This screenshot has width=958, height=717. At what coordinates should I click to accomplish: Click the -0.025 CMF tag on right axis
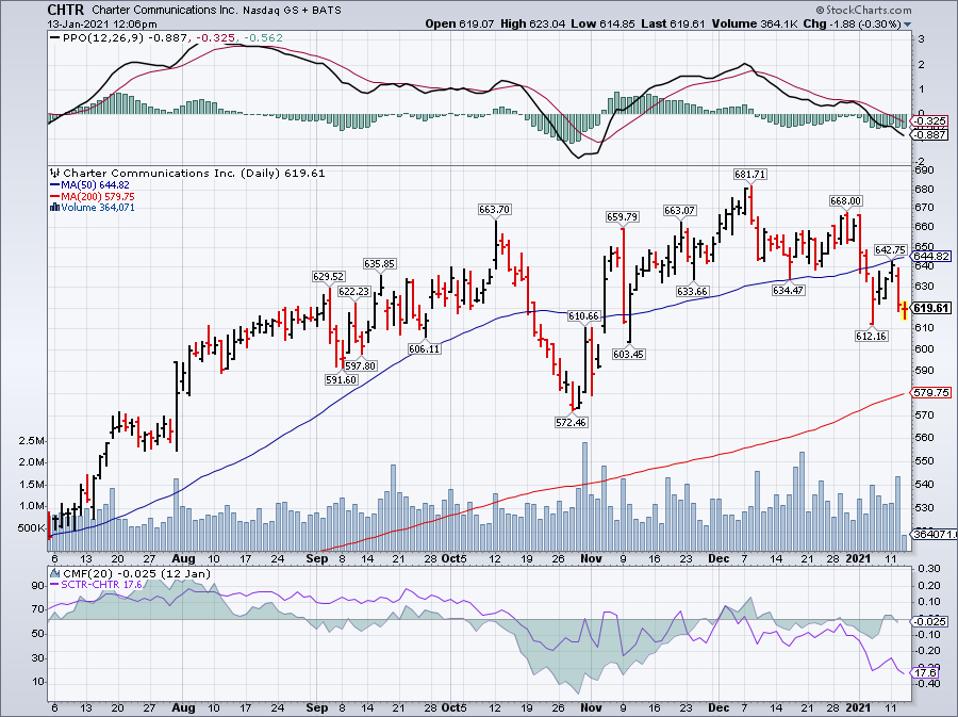[x=929, y=622]
